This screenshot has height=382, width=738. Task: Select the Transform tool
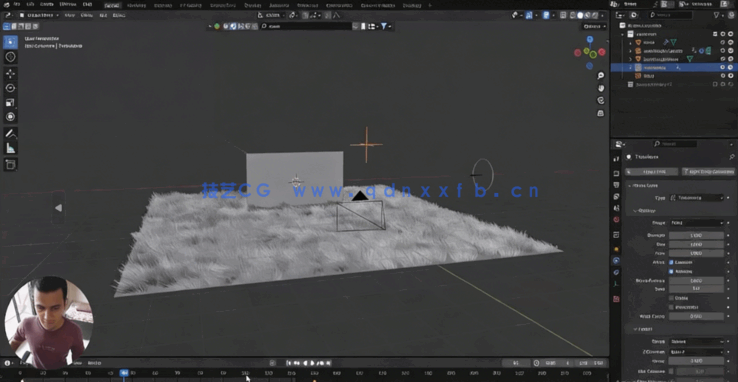pos(10,117)
